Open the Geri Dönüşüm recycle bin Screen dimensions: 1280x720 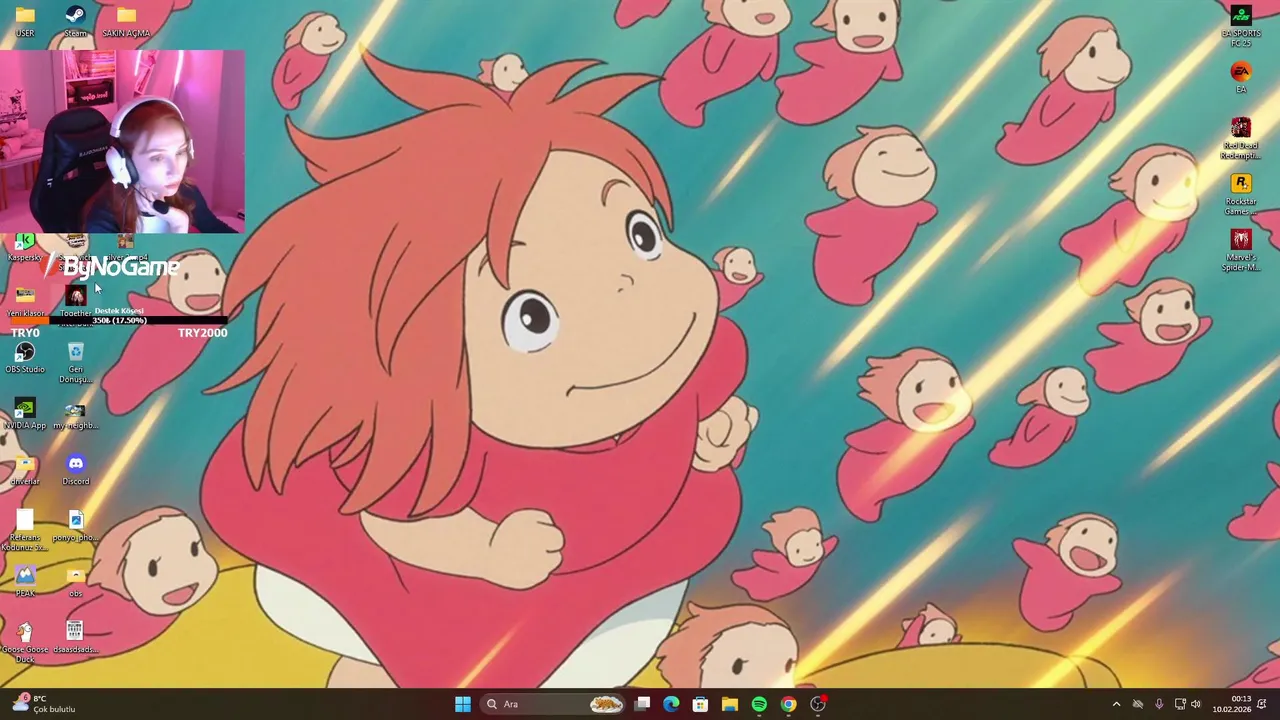click(x=75, y=362)
